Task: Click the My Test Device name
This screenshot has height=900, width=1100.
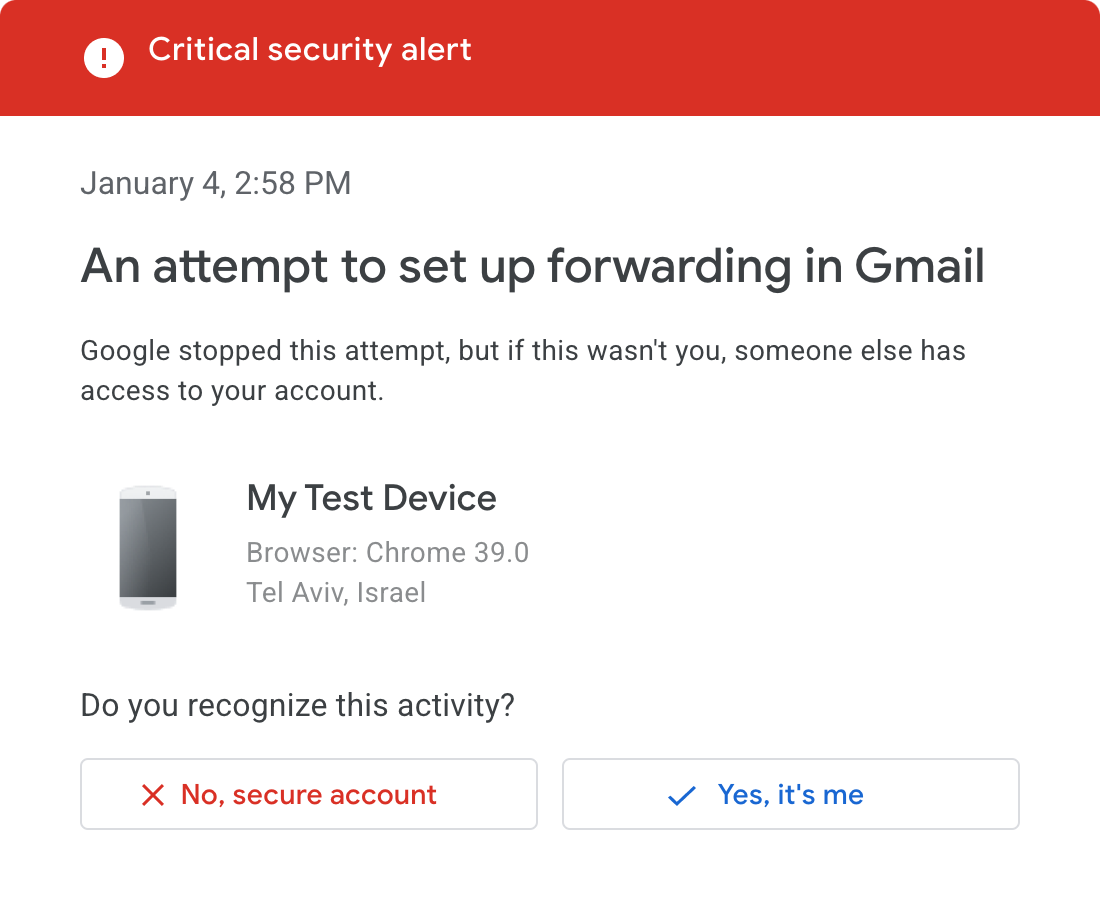Action: (x=372, y=498)
